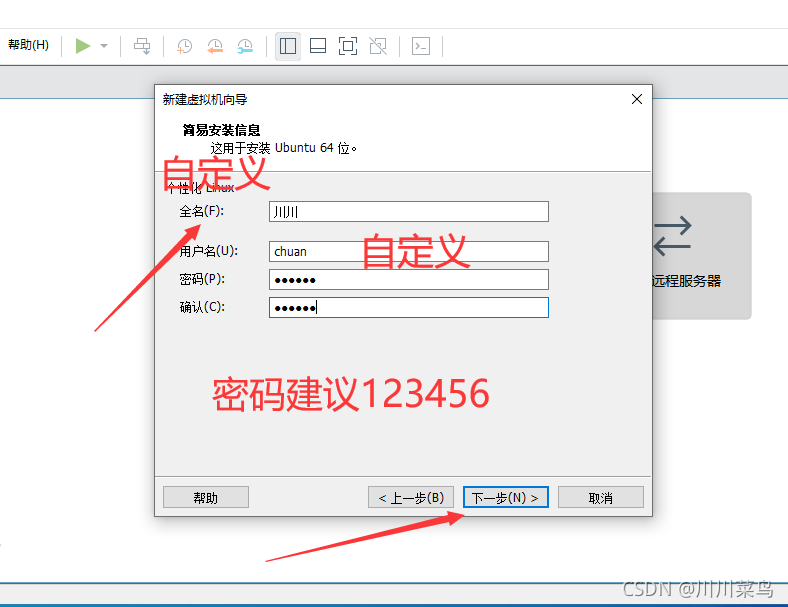Click the 全名(F) input field
The height and width of the screenshot is (607, 788).
[x=409, y=212]
